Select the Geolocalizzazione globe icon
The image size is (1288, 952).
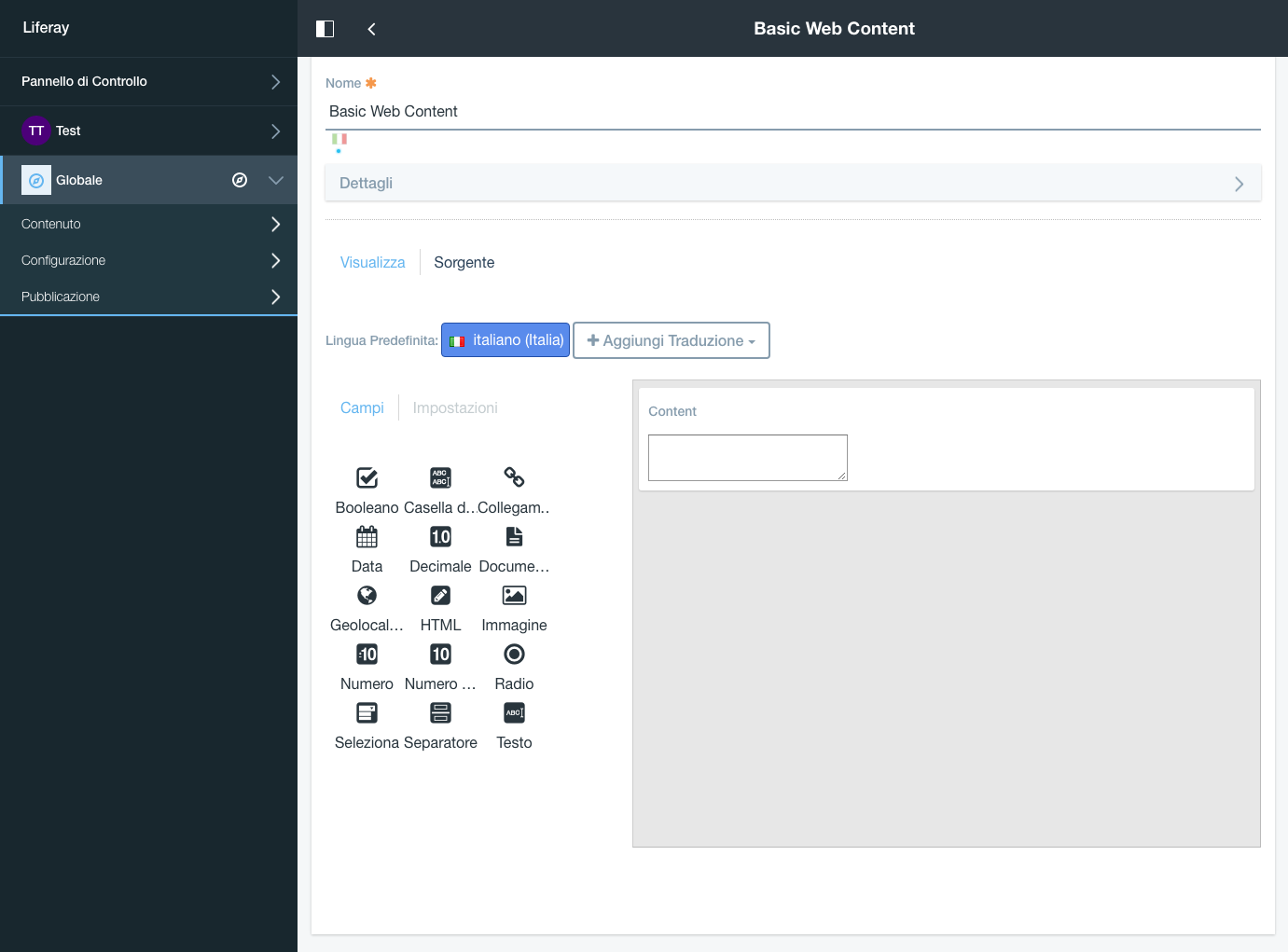tap(367, 595)
